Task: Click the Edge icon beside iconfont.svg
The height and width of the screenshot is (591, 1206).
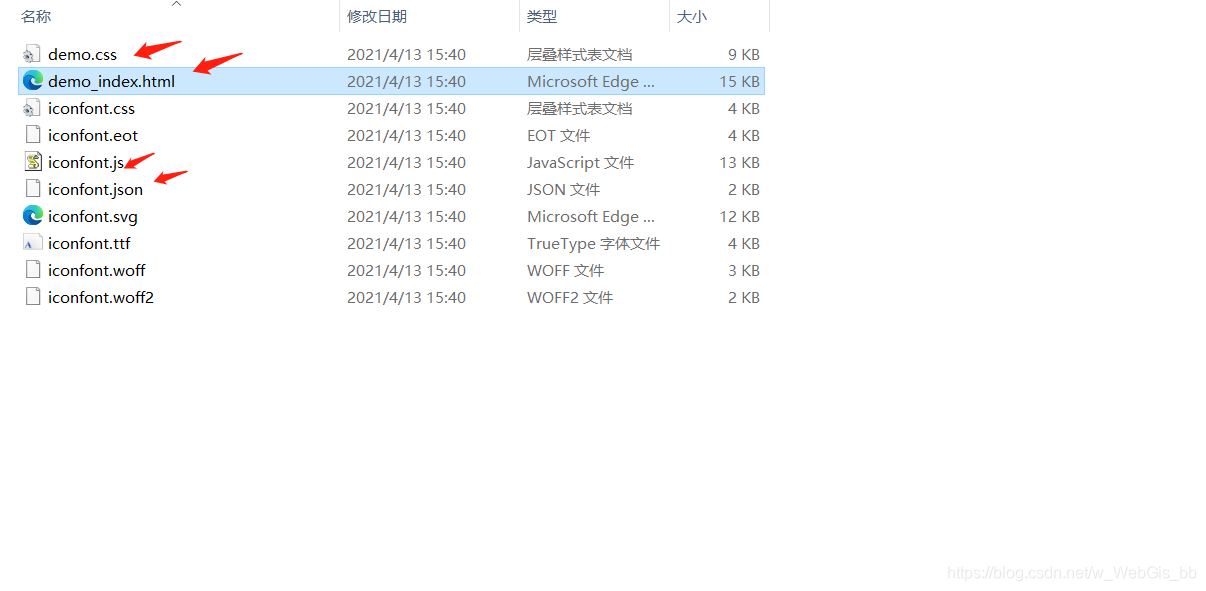Action: pyautogui.click(x=33, y=216)
